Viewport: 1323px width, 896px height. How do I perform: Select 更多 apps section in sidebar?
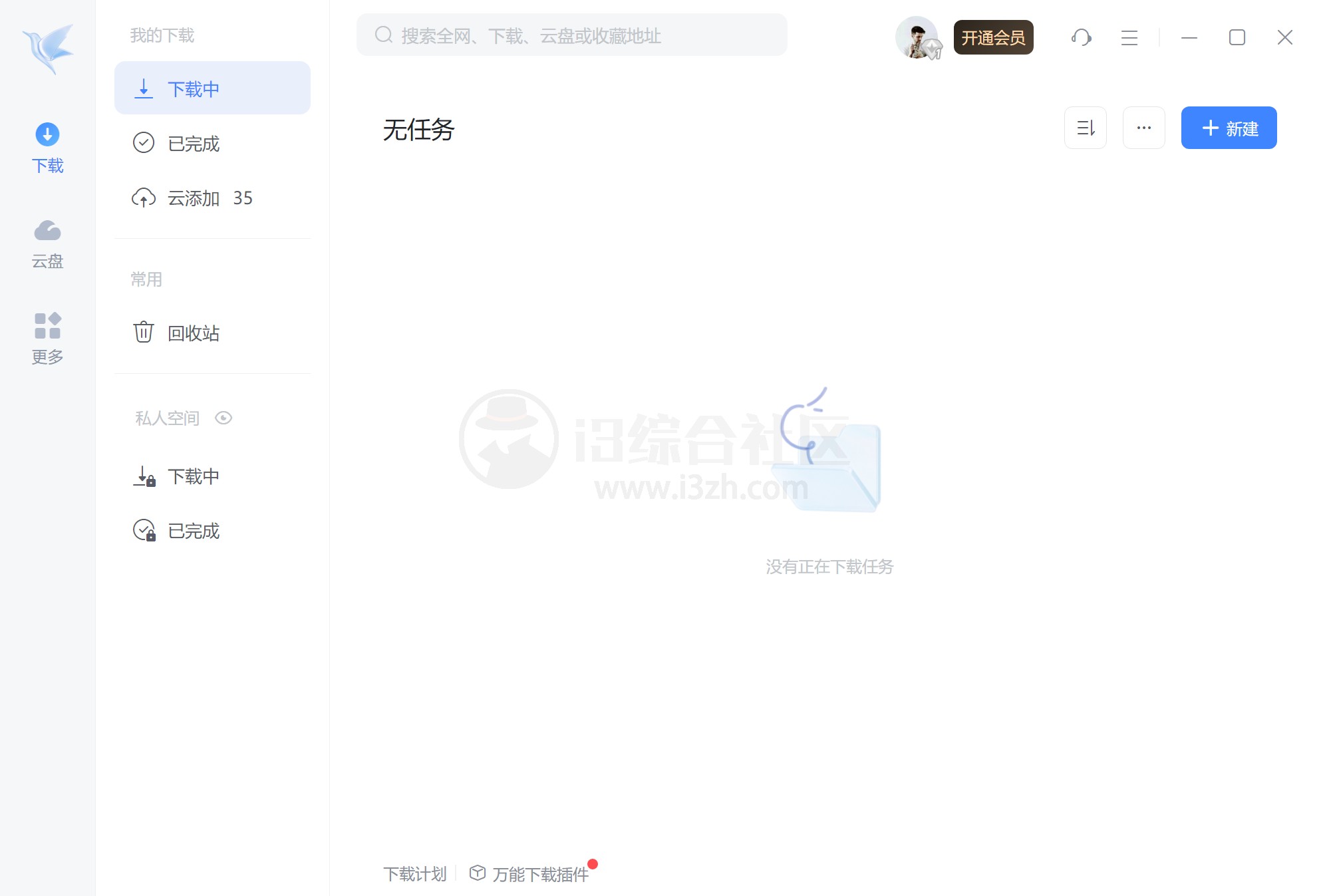tap(47, 337)
